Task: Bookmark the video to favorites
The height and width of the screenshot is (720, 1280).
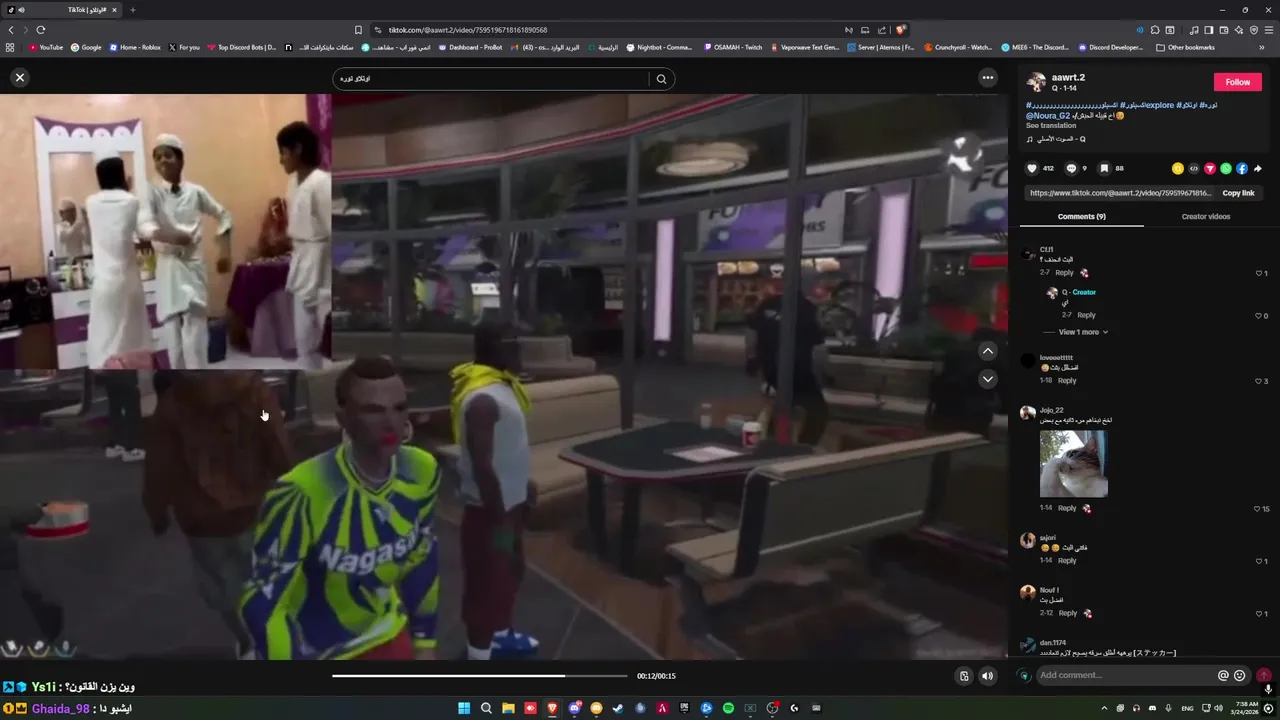Action: click(x=1104, y=169)
